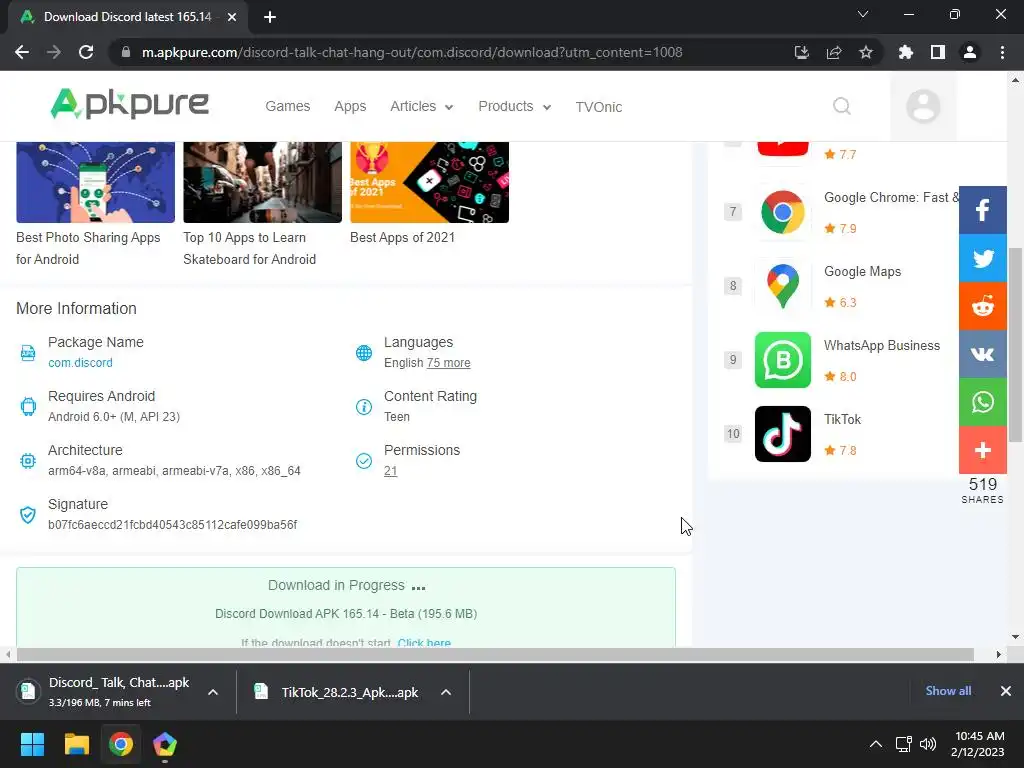
Task: Click the address bar URL field
Action: (x=411, y=52)
